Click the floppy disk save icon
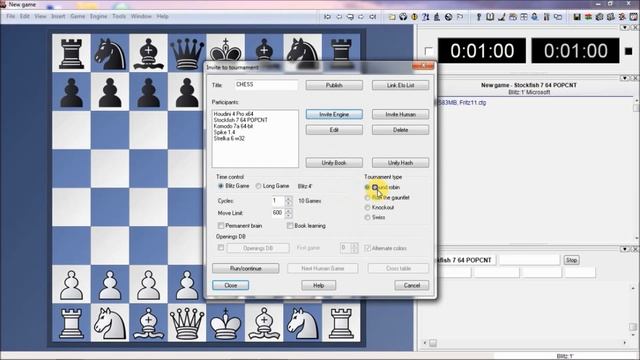The image size is (640, 360). 577,17
